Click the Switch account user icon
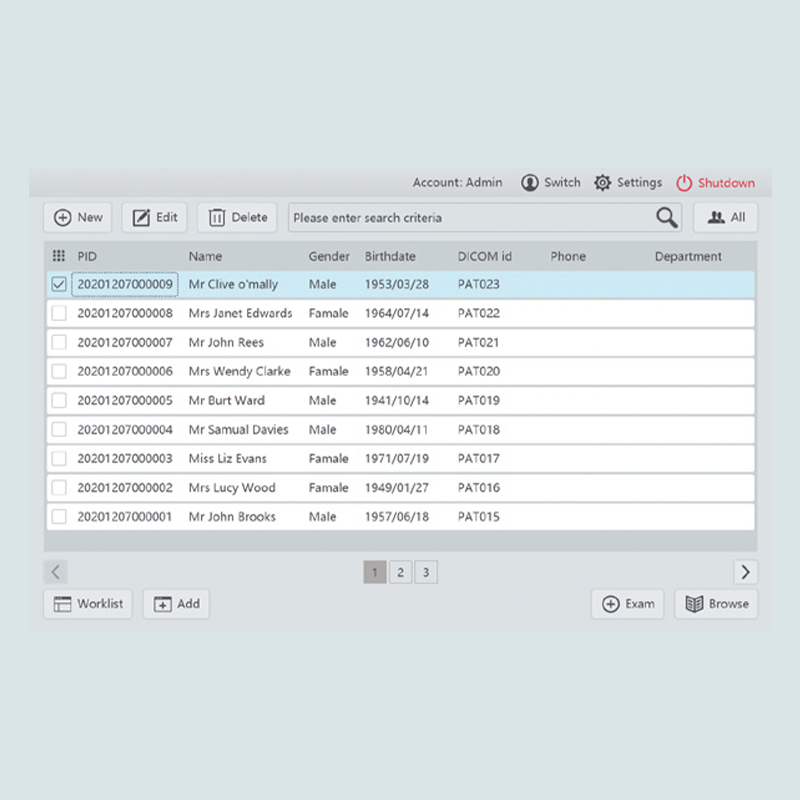Image resolution: width=800 pixels, height=800 pixels. click(529, 183)
